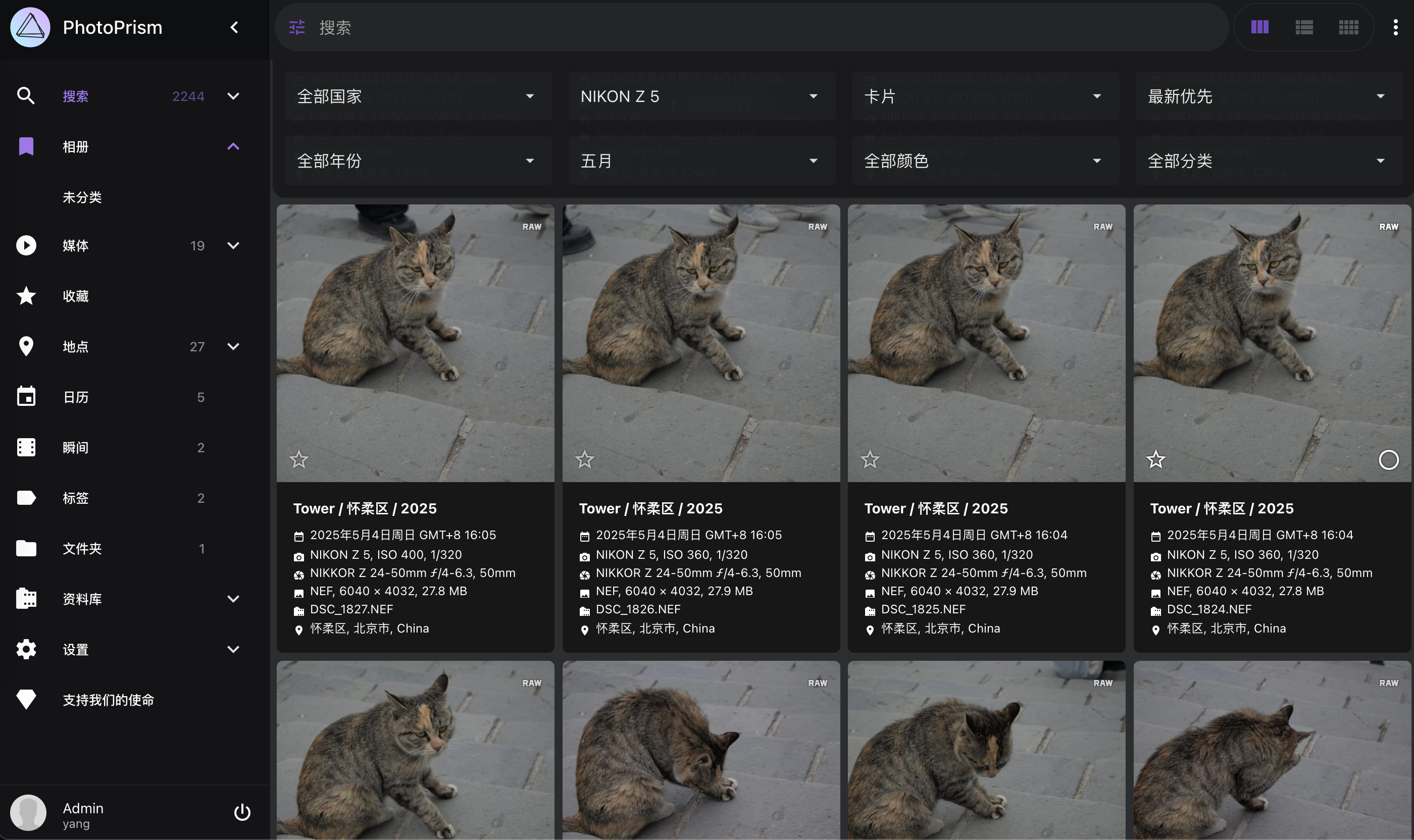Click the 未分类 unsorted album link
This screenshot has width=1414, height=840.
[x=82, y=197]
